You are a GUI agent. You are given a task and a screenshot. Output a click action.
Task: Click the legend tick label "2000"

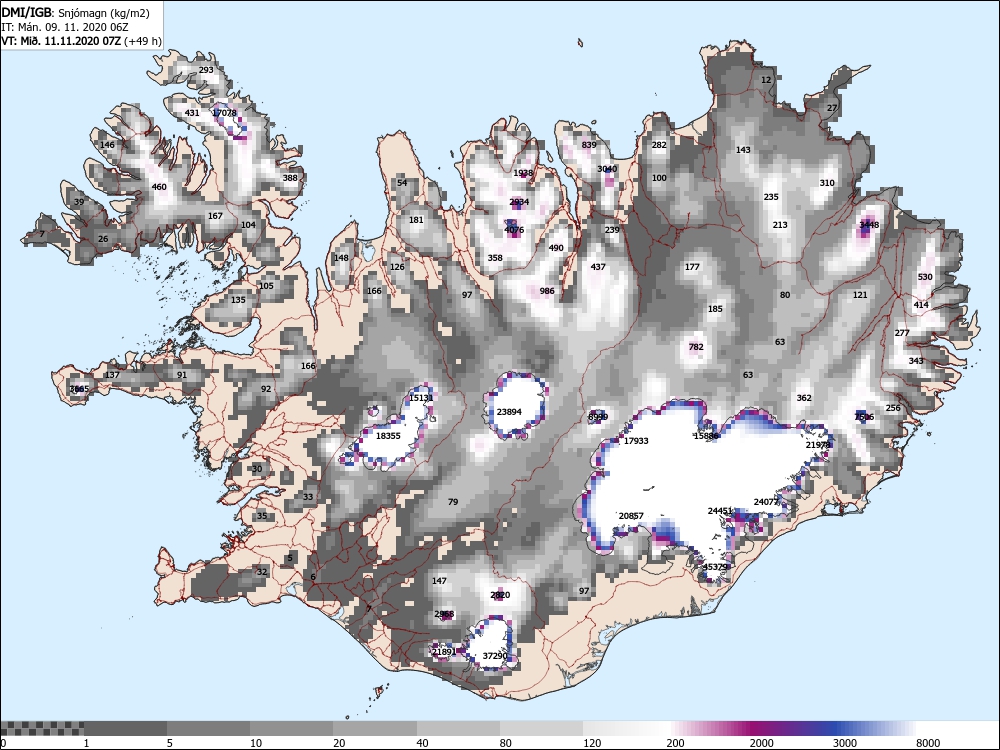coord(761,743)
